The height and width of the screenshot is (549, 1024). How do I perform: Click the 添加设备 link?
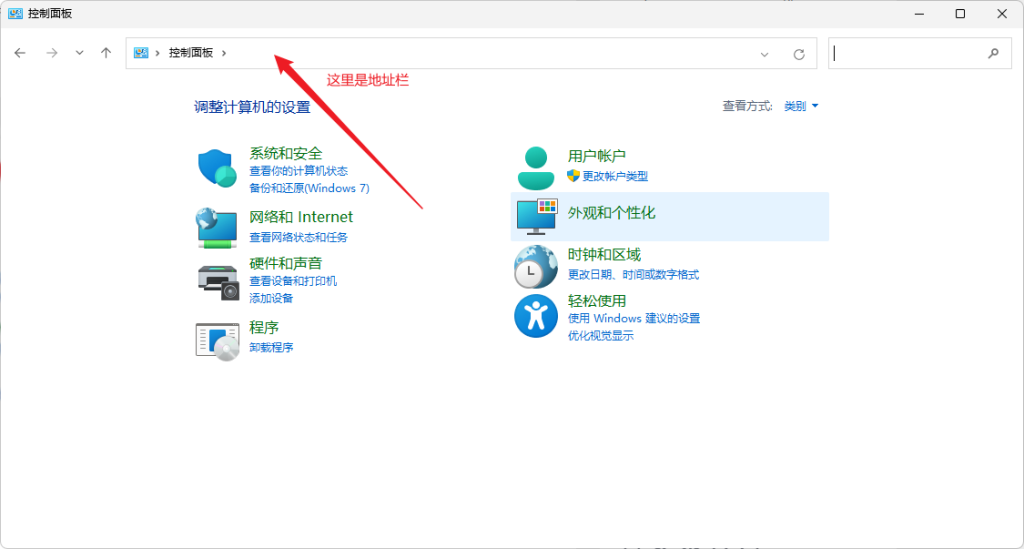click(x=271, y=298)
